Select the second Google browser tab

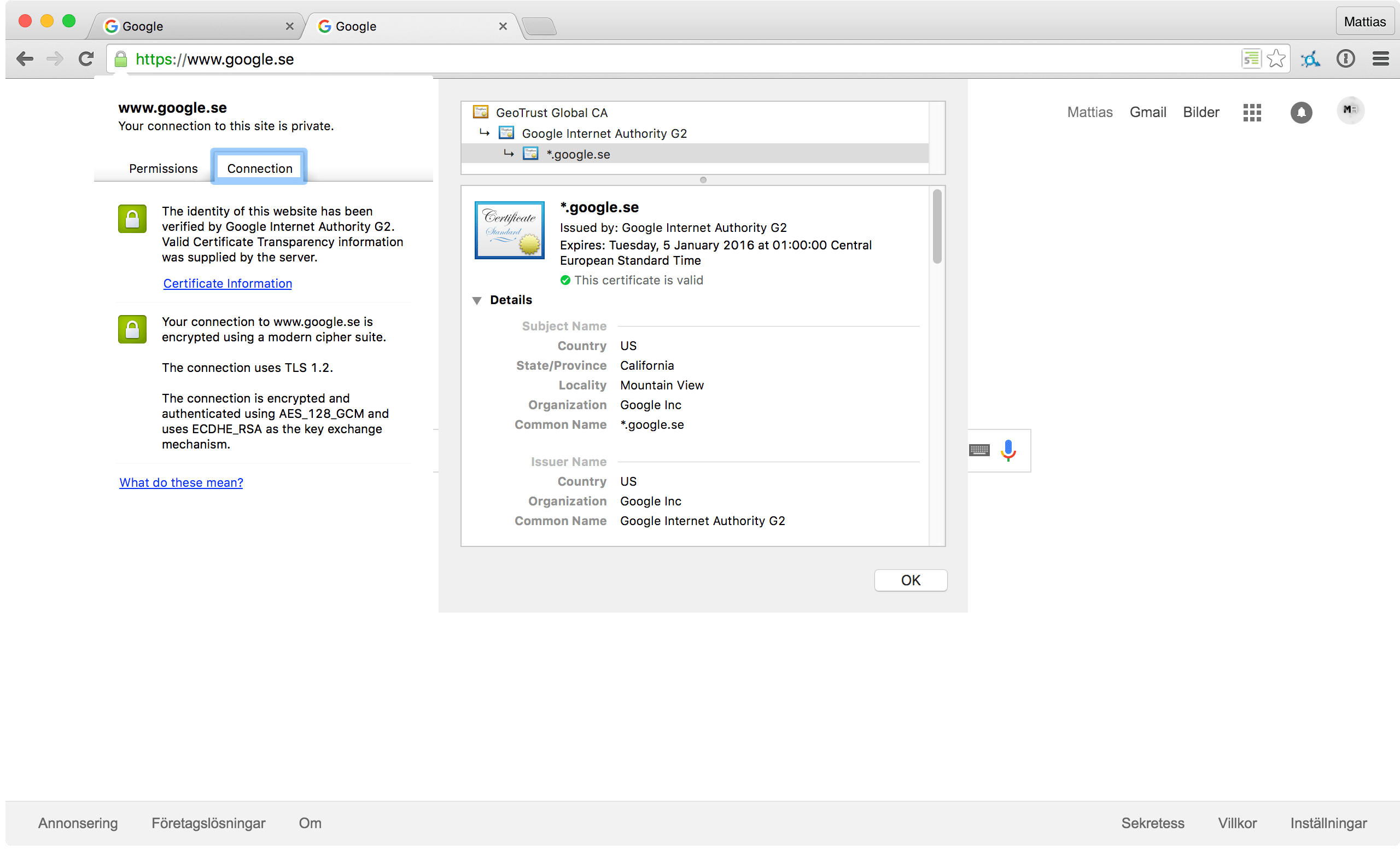coord(412,26)
